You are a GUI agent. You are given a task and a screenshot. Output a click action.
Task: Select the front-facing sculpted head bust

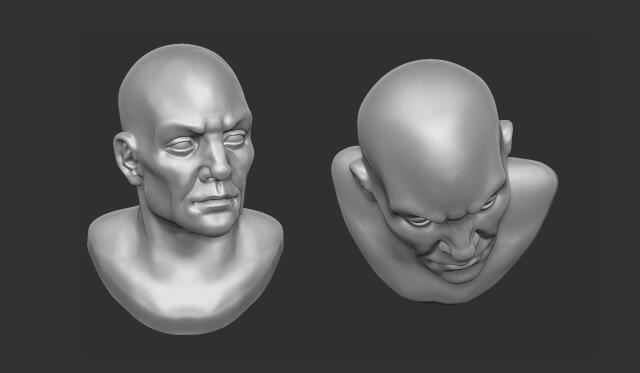click(x=185, y=189)
